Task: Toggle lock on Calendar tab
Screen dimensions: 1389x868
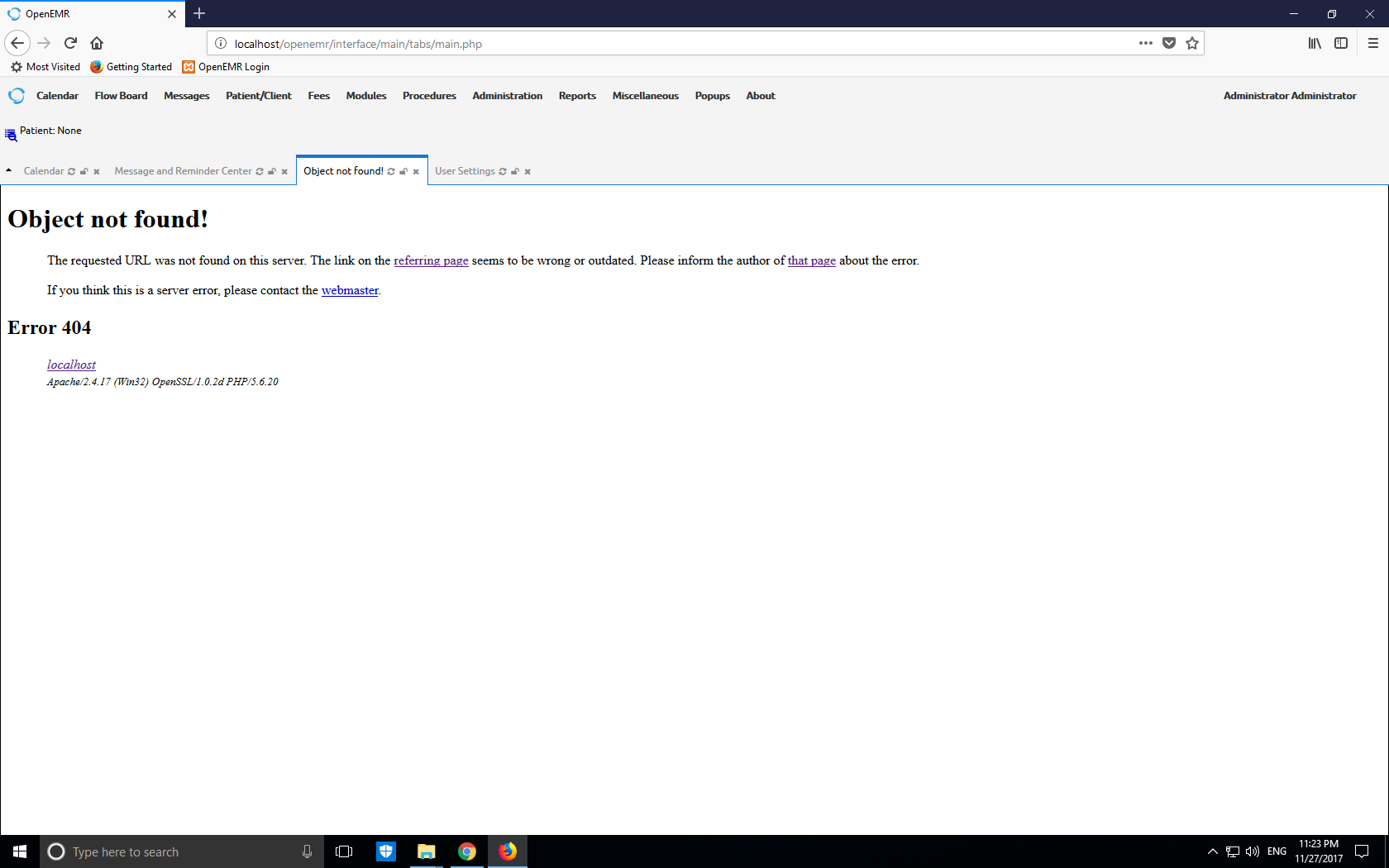Action: coord(84,172)
